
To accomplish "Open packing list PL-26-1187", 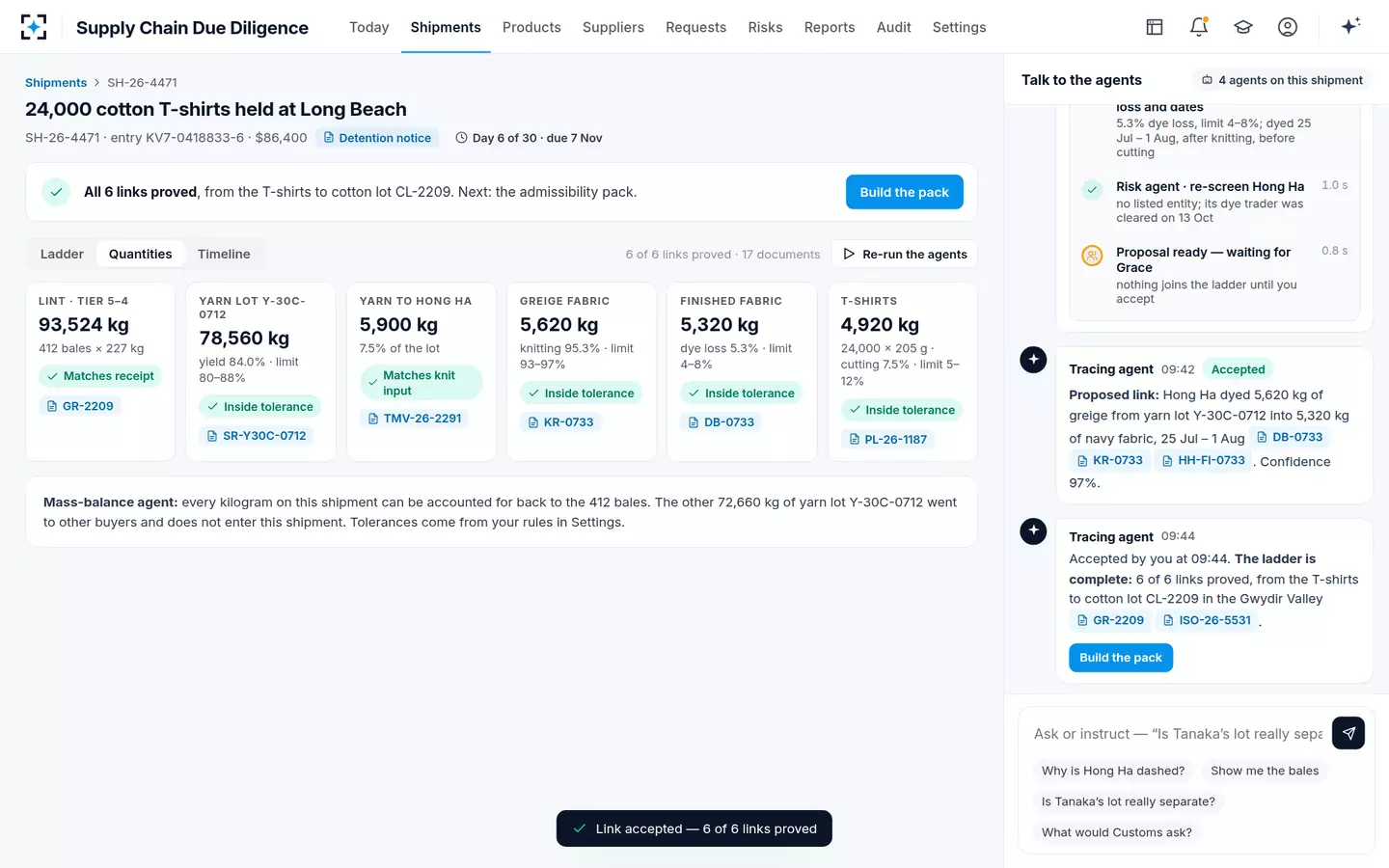I will click(888, 440).
